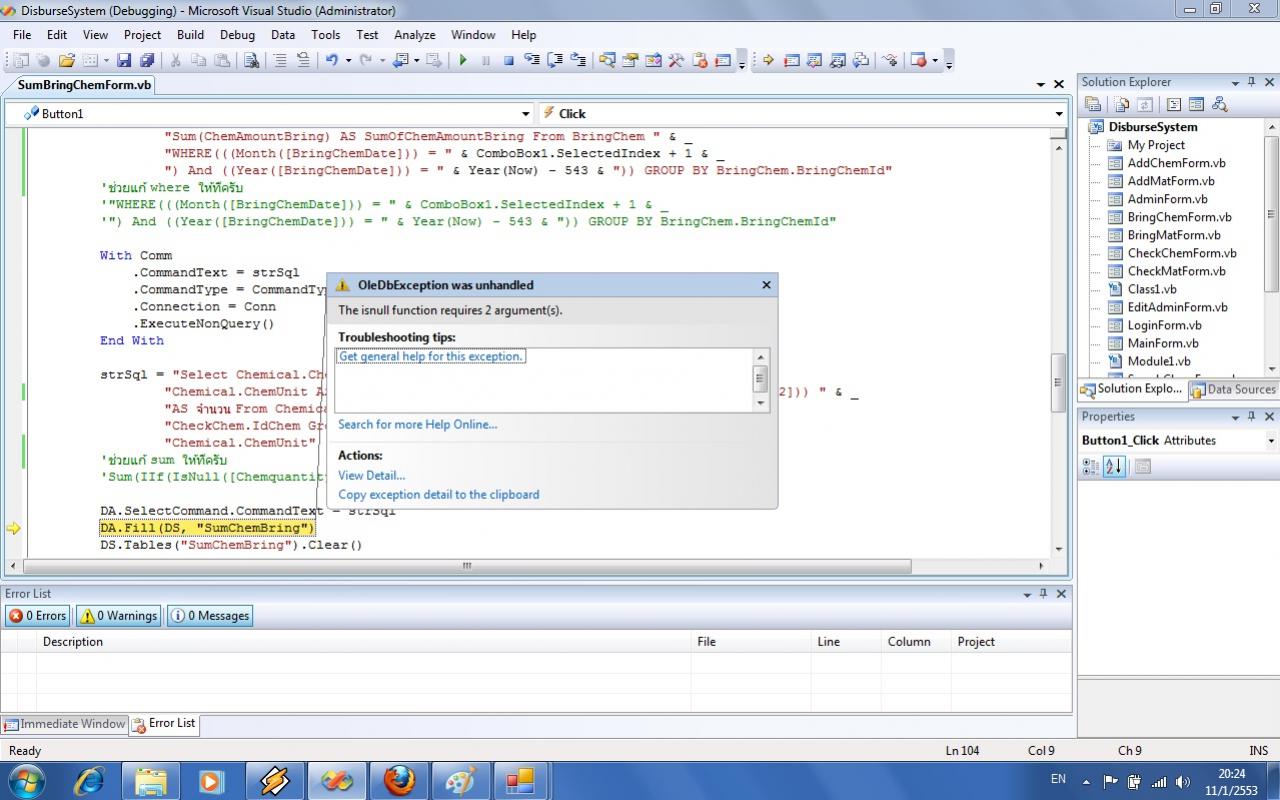Select Alphabetical sort icon in Properties

click(1114, 467)
